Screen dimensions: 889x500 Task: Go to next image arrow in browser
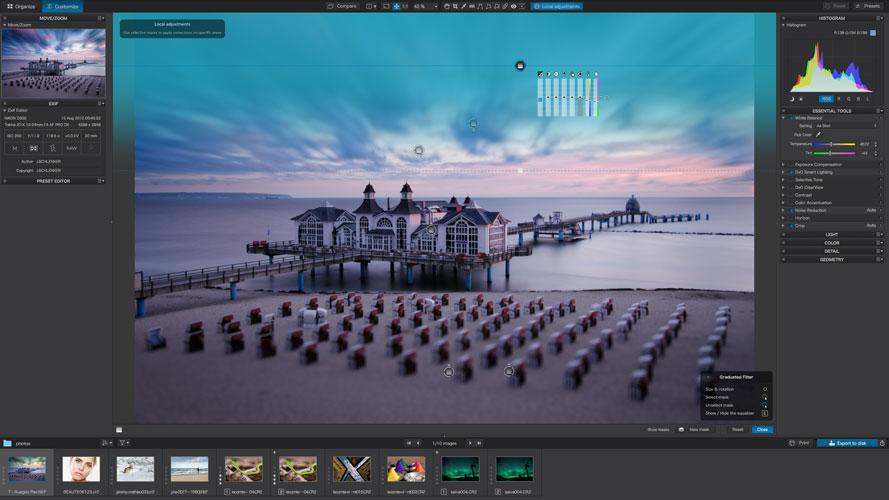coord(470,442)
